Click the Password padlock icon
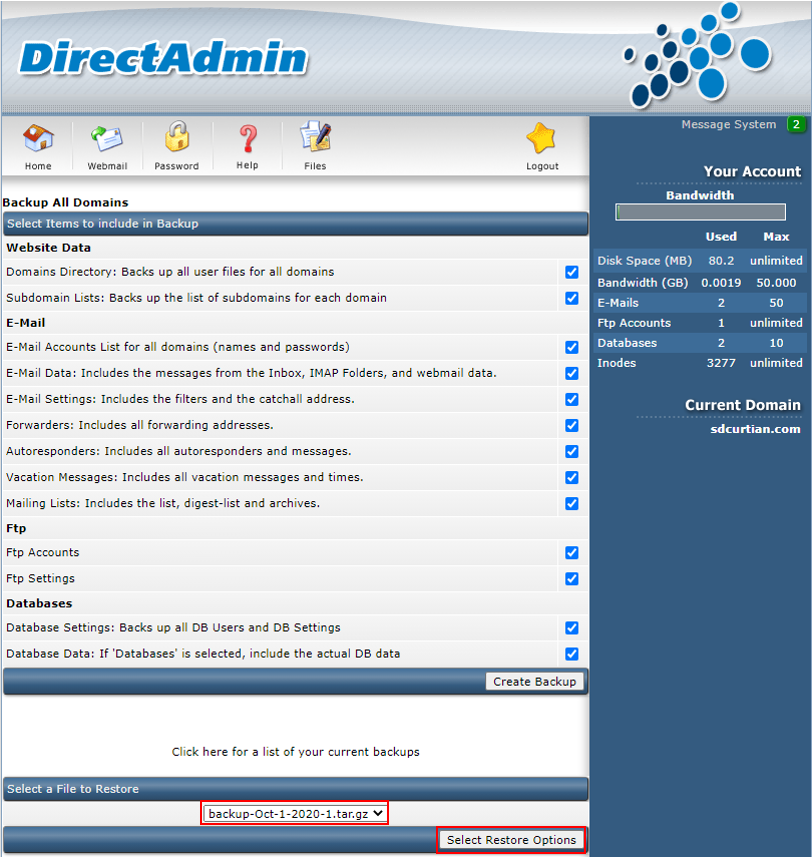Viewport: 812px width, 857px height. click(x=177, y=138)
